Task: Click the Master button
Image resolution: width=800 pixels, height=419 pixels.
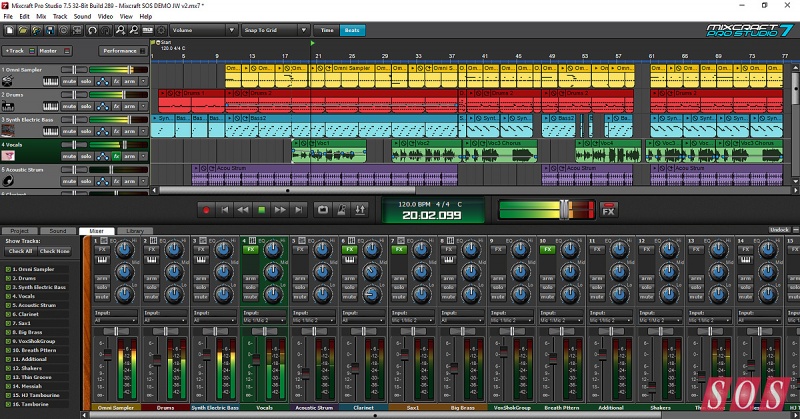Action: pos(54,51)
